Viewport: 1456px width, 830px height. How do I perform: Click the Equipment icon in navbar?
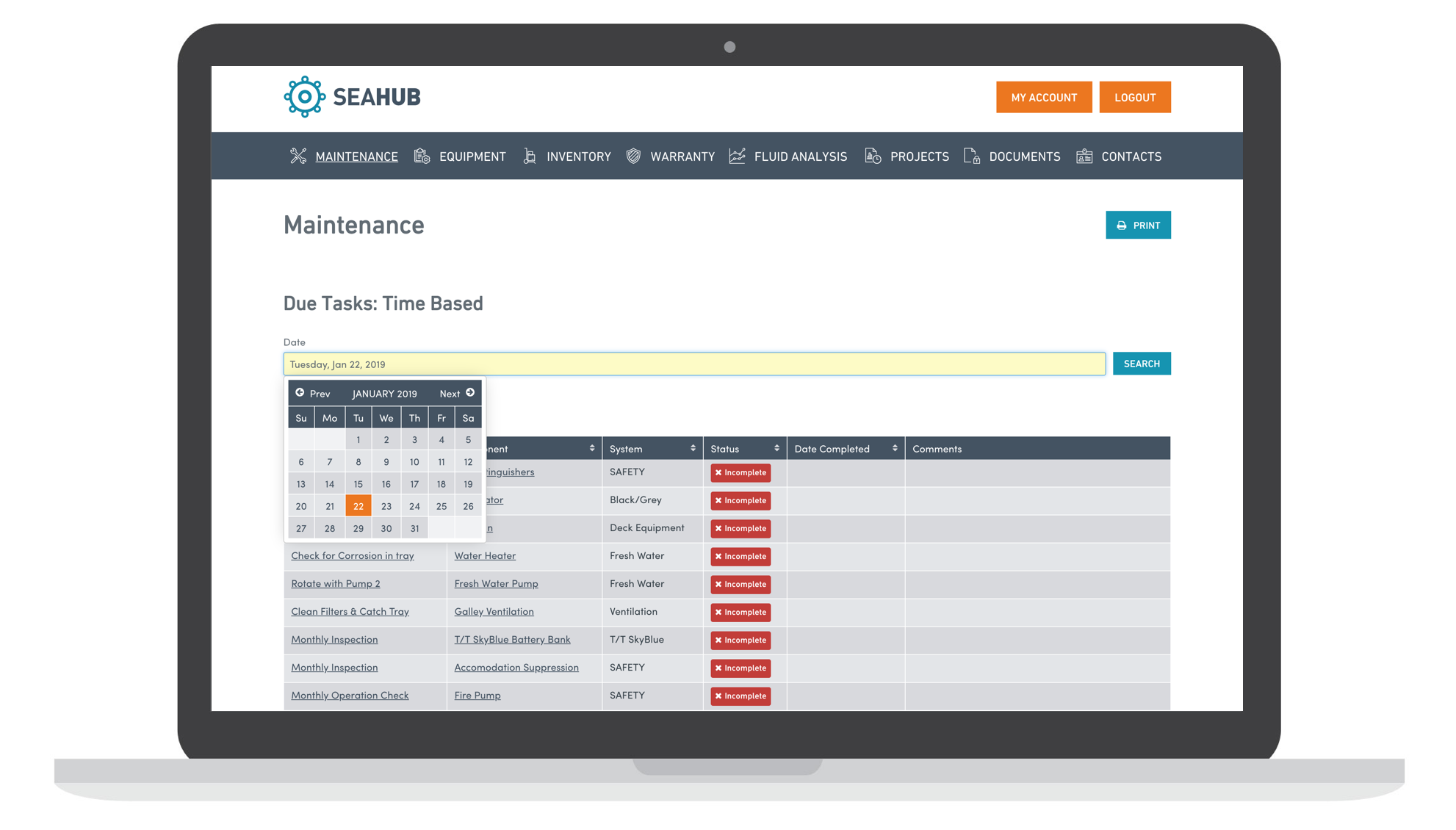422,156
